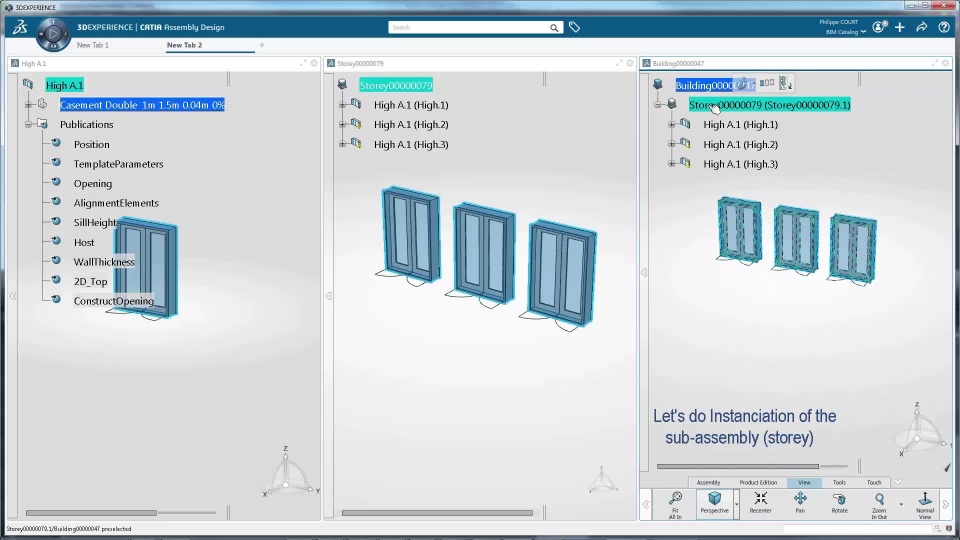Expand High A.1 (High.1) in the Building panel
Viewport: 960px width, 540px height.
(x=672, y=124)
